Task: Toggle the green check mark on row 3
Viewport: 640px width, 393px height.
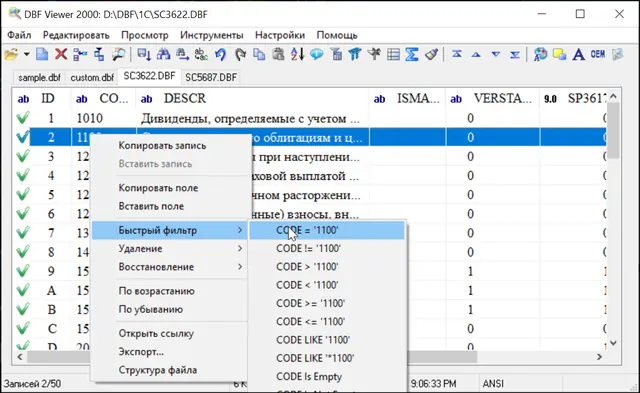Action: click(23, 156)
